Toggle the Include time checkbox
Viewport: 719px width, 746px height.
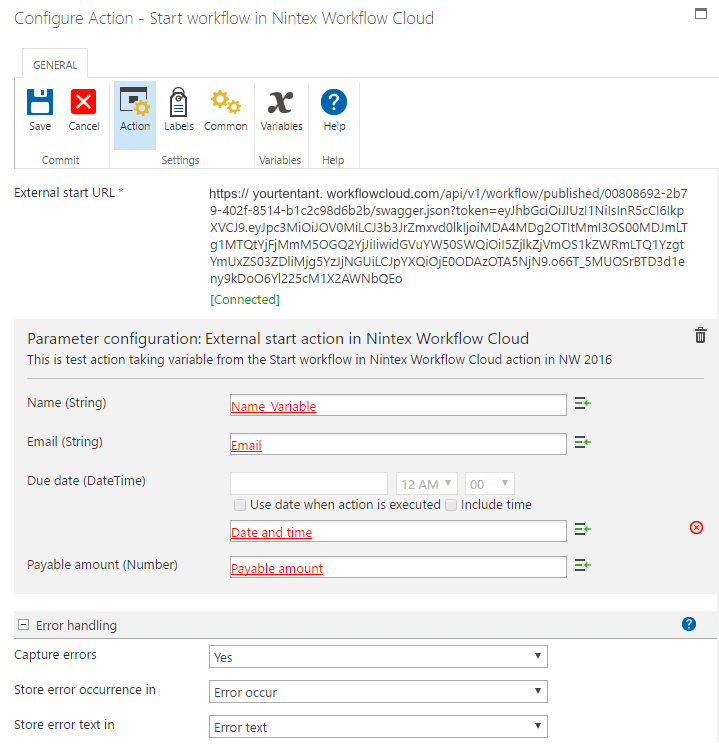pyautogui.click(x=451, y=505)
